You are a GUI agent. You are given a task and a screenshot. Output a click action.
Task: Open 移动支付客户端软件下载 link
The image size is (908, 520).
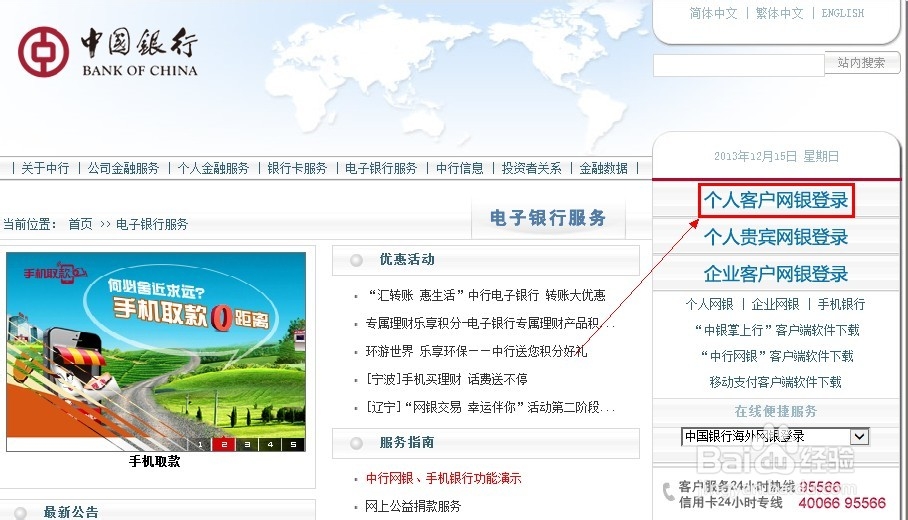coord(775,382)
